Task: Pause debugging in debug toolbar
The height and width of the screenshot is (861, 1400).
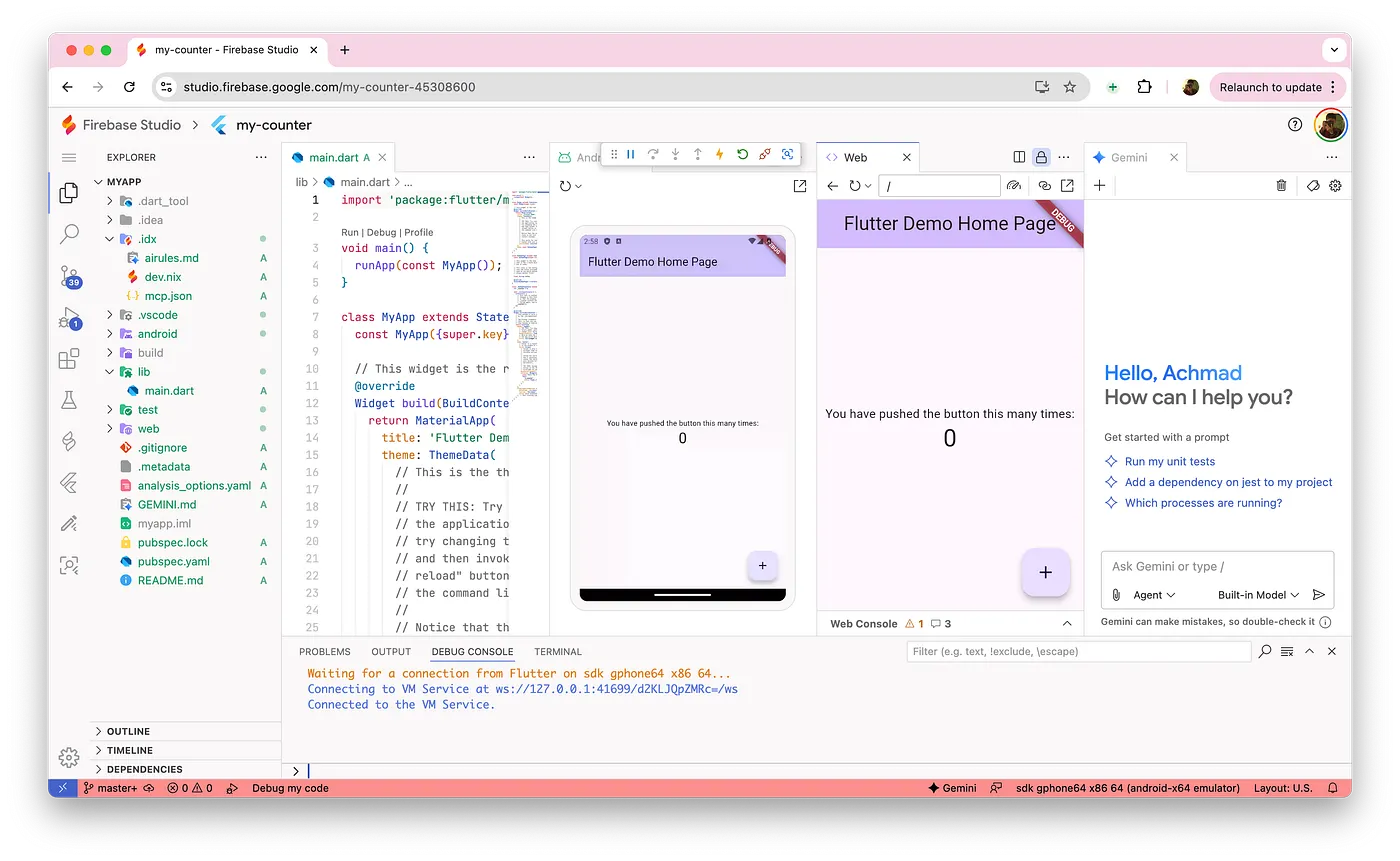Action: 631,154
